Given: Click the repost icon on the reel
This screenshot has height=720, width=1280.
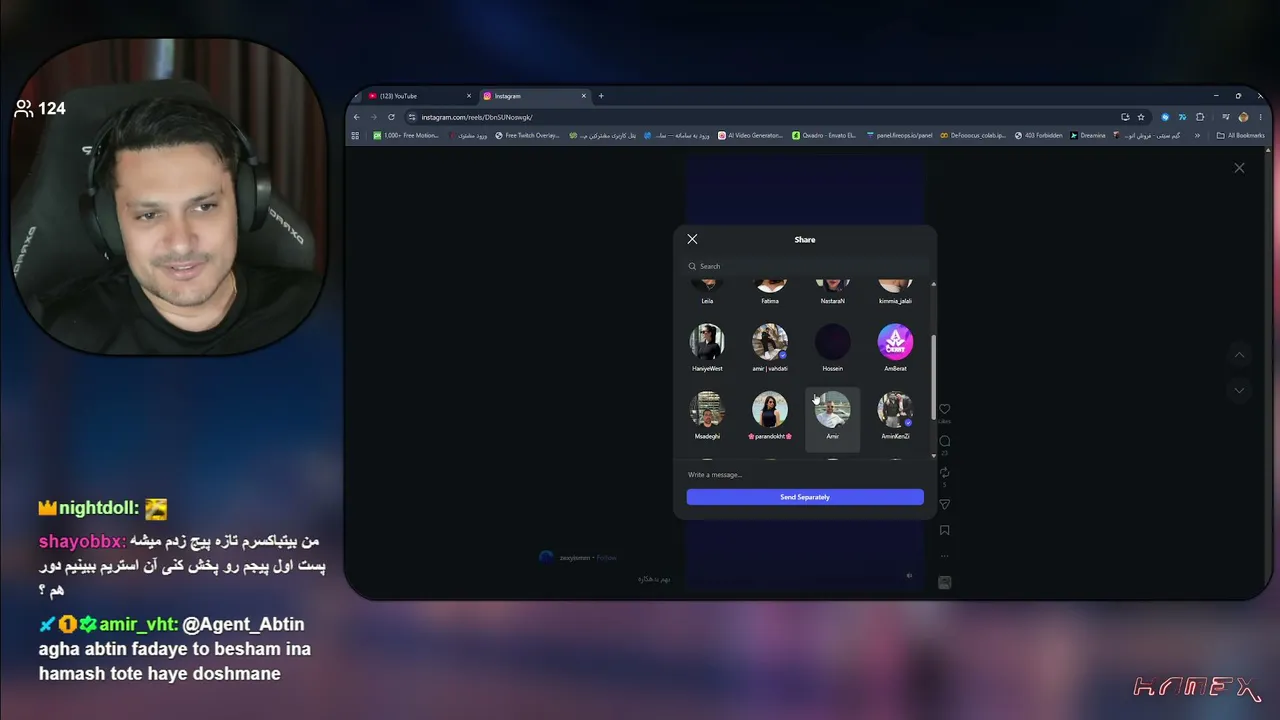Looking at the screenshot, I should point(944,473).
